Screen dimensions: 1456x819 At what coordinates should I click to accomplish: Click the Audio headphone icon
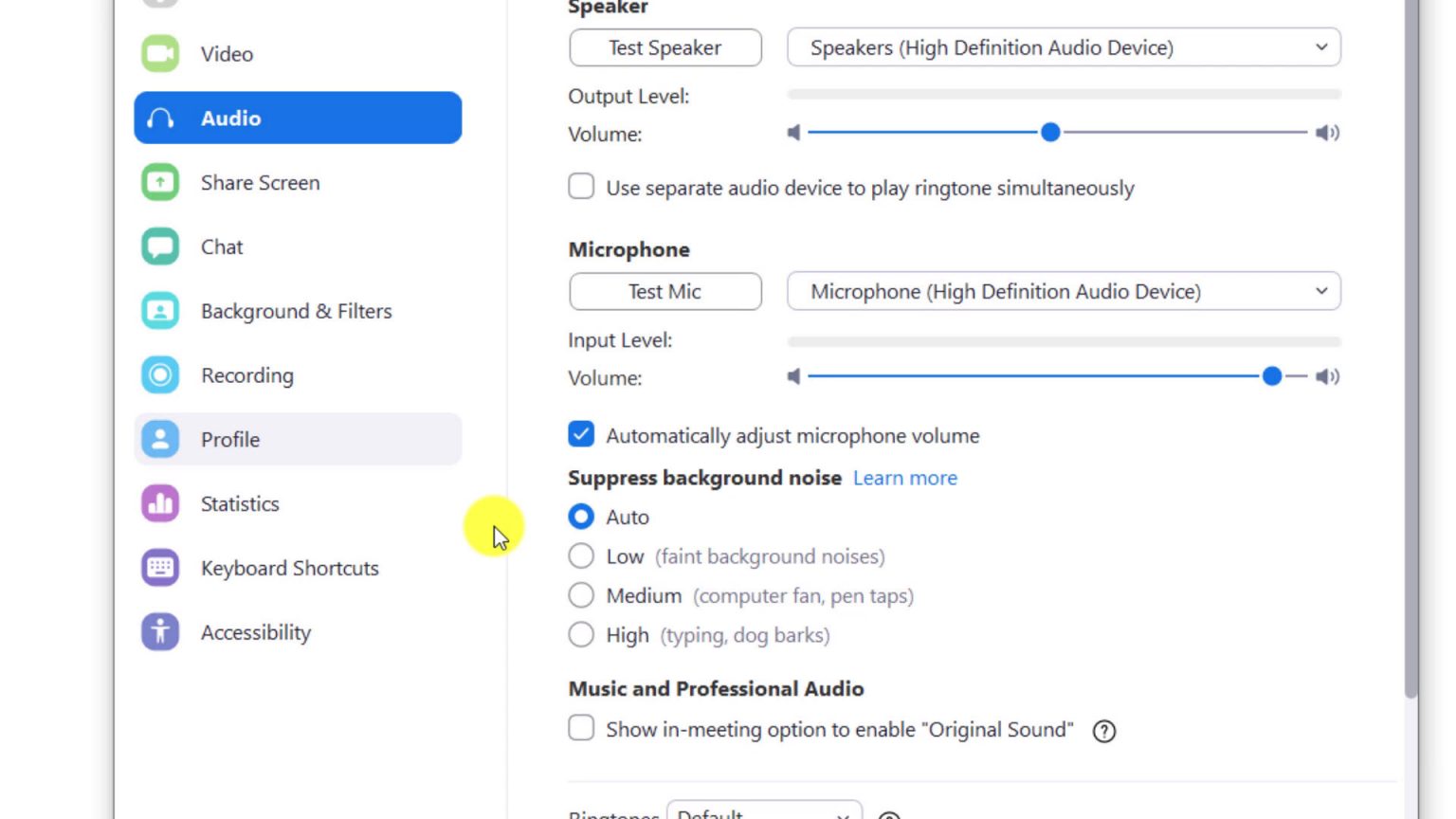click(159, 118)
